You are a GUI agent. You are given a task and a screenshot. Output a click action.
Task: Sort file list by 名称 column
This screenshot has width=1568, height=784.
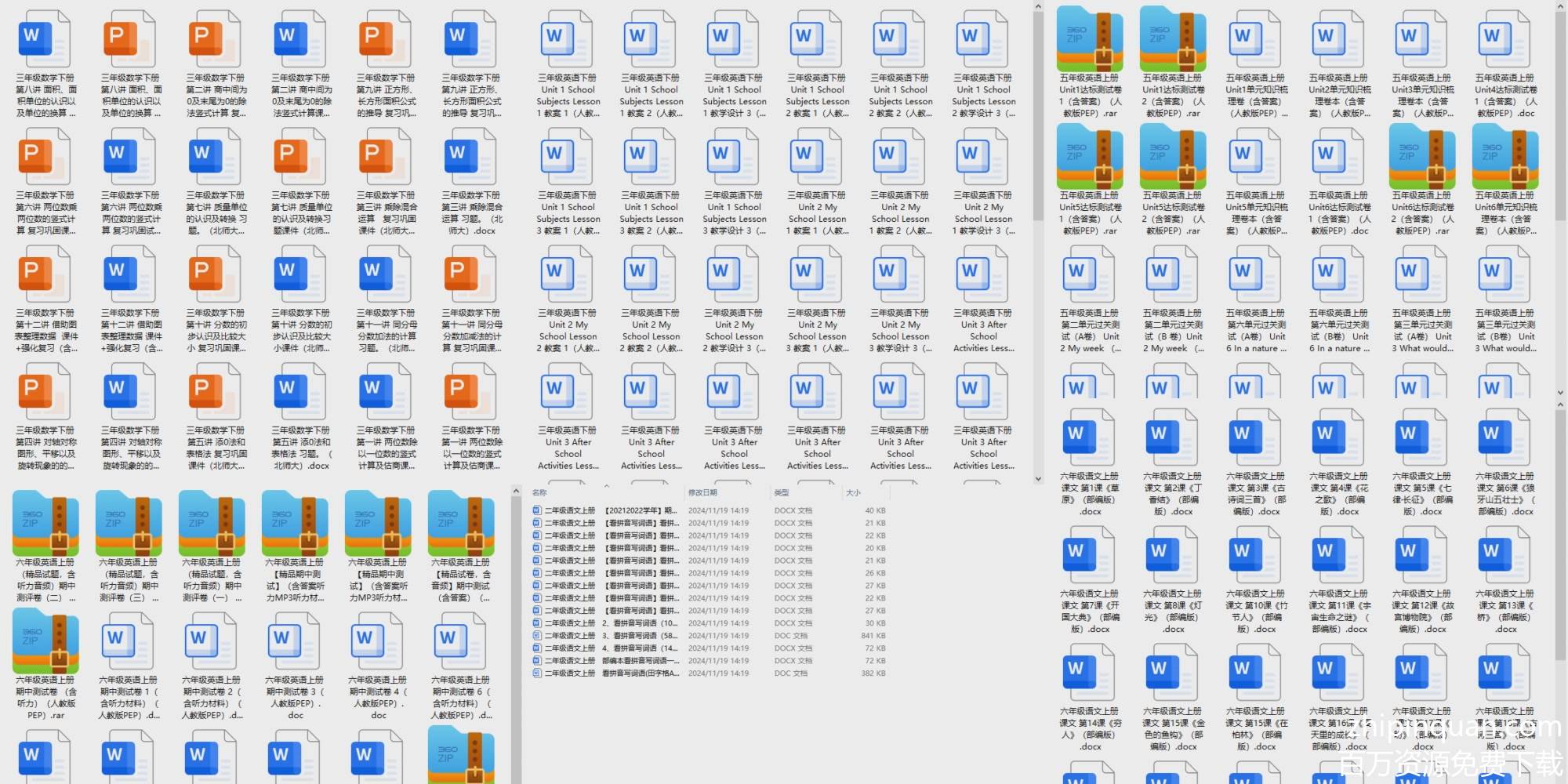pos(540,492)
